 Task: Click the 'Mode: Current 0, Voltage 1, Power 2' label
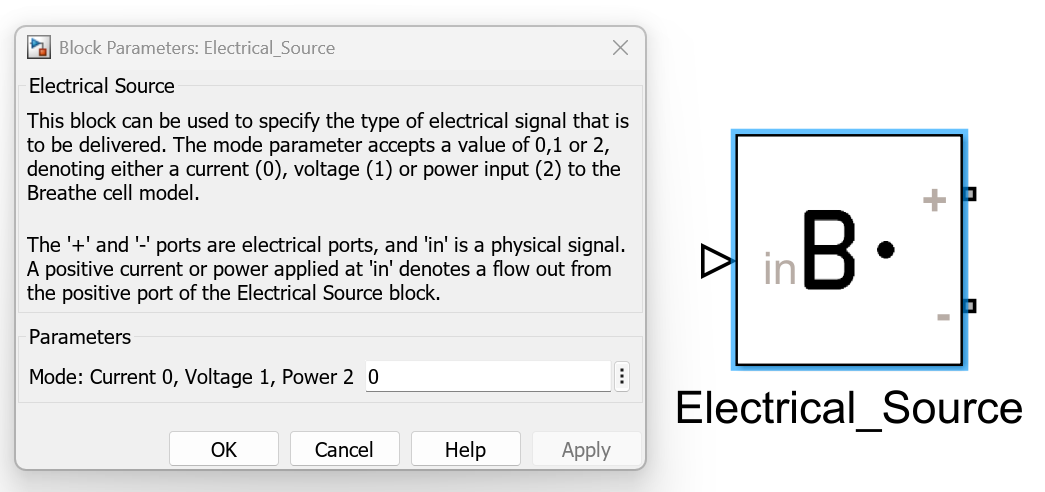191,377
